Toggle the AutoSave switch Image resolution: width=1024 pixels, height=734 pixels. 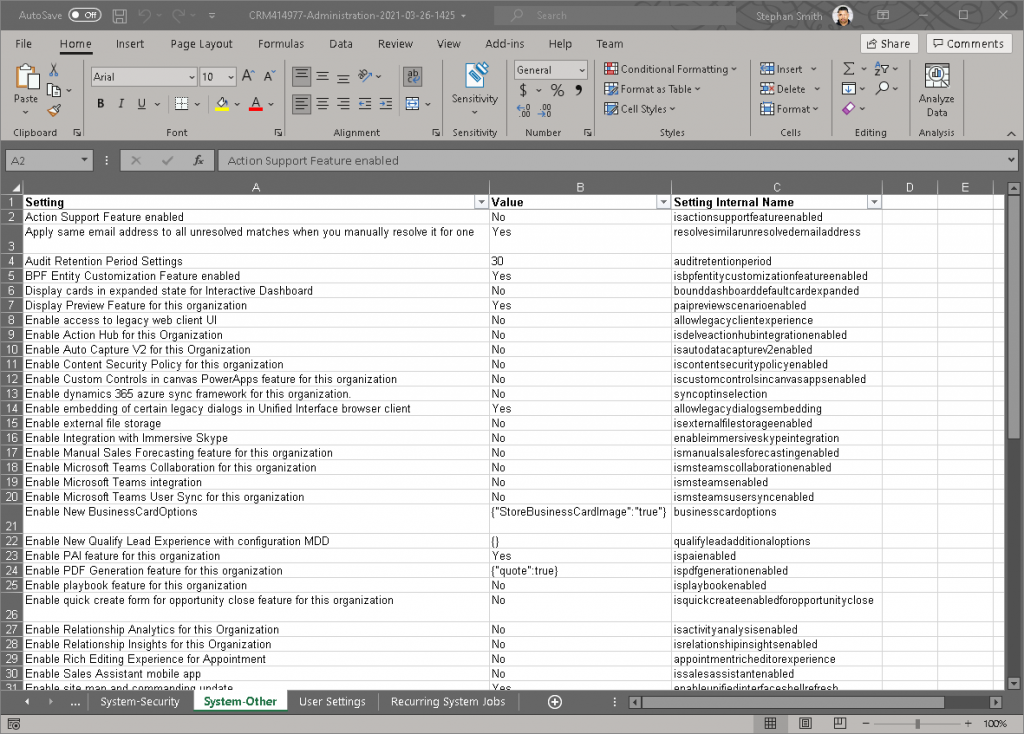84,16
